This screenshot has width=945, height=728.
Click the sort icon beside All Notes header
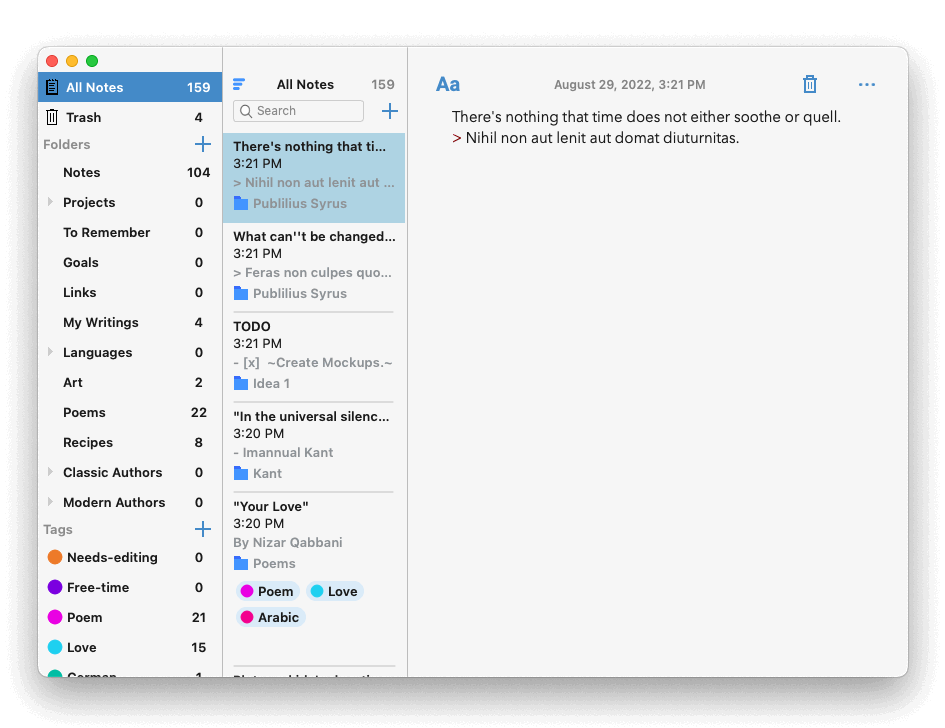point(239,85)
